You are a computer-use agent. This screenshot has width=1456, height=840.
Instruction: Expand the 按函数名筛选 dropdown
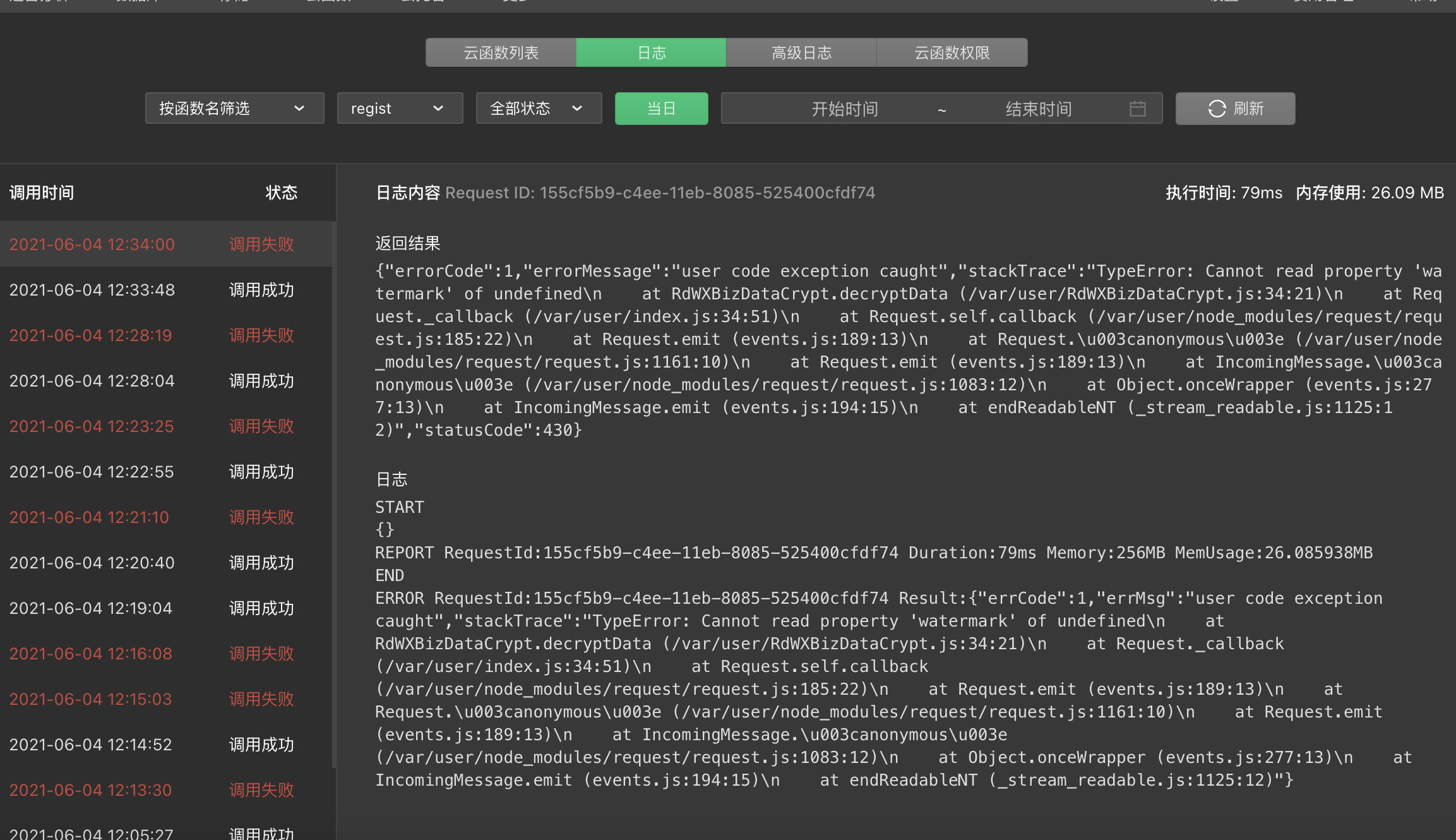click(x=234, y=109)
